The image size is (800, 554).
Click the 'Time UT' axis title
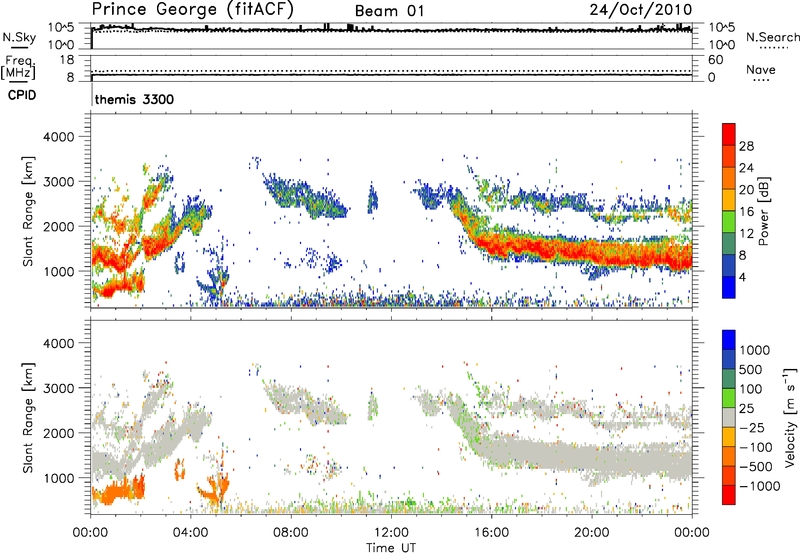pos(391,547)
